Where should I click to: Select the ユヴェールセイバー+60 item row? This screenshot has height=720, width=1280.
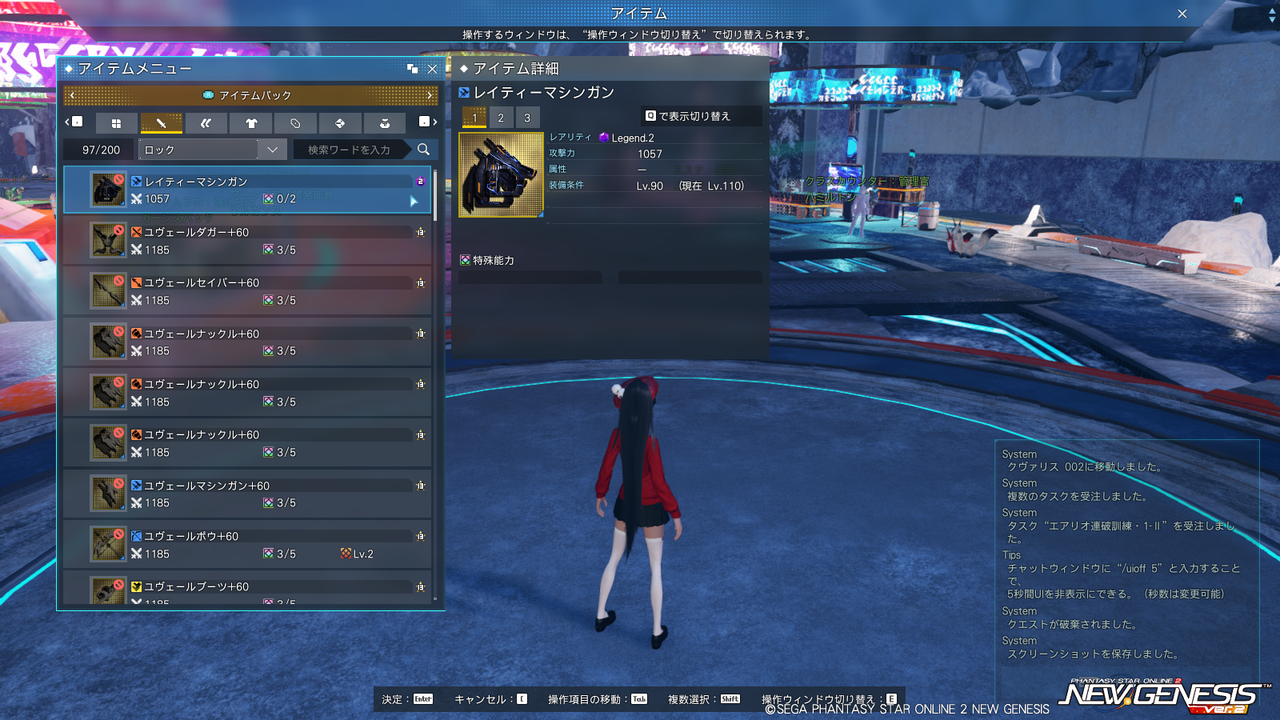click(248, 291)
